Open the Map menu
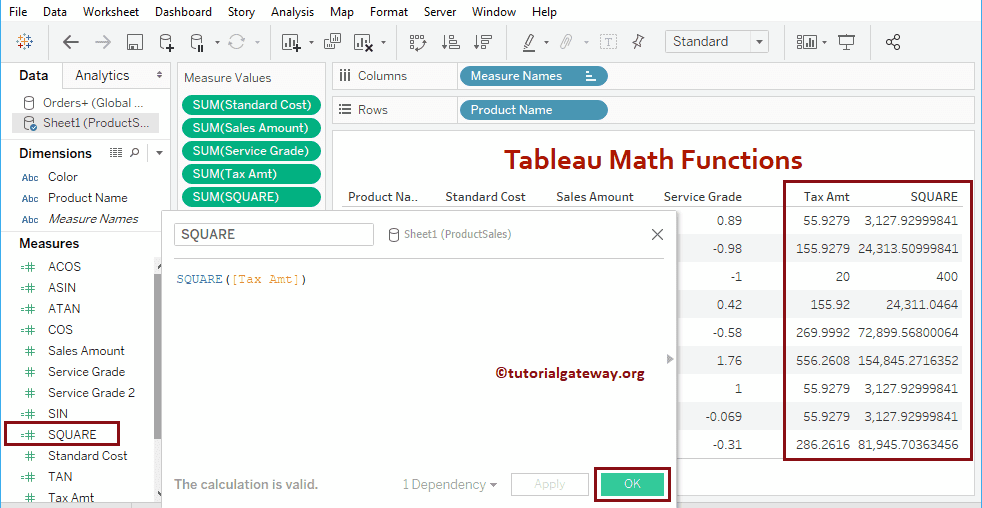Image resolution: width=982 pixels, height=508 pixels. point(341,12)
